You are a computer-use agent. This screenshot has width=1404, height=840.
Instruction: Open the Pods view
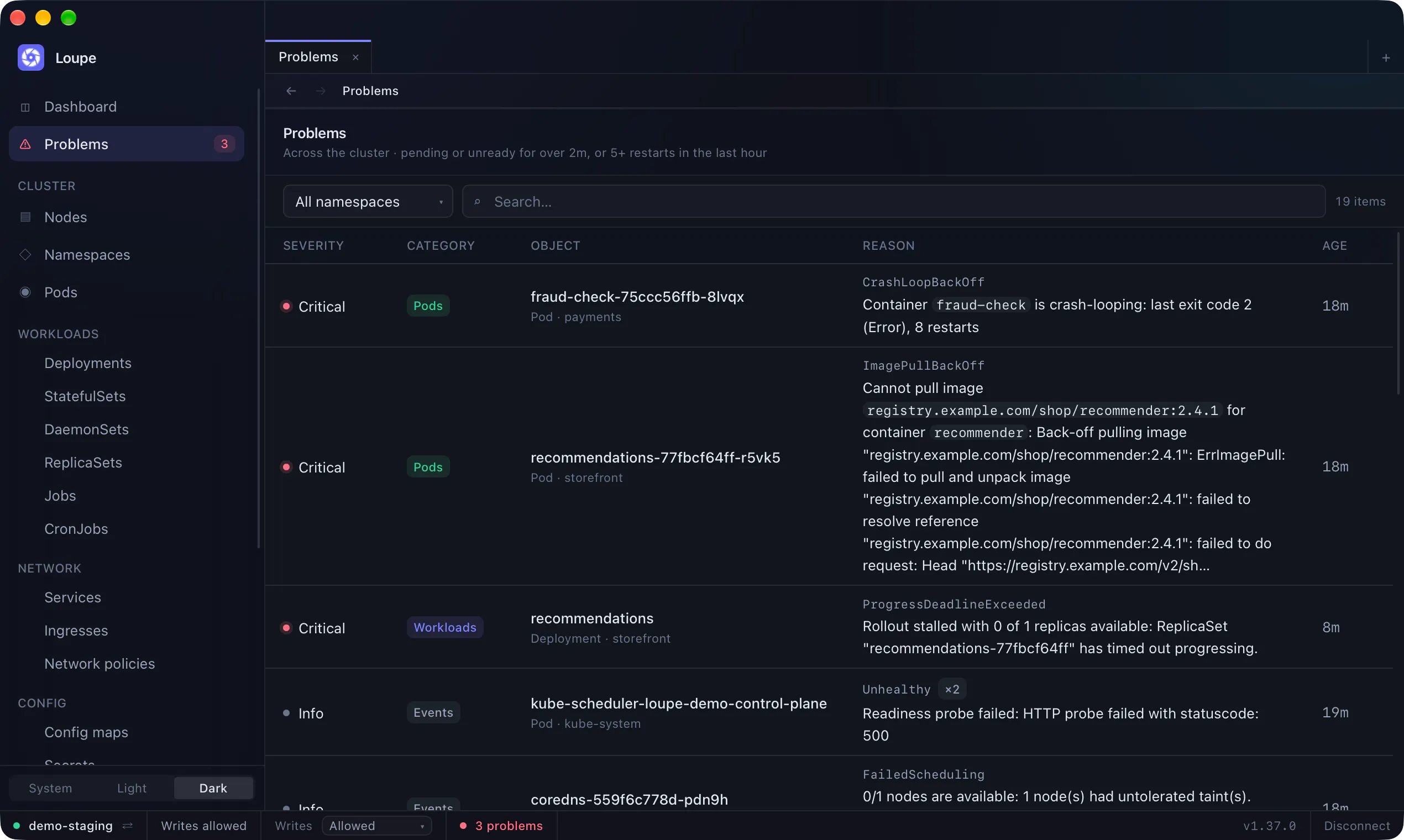click(x=126, y=292)
